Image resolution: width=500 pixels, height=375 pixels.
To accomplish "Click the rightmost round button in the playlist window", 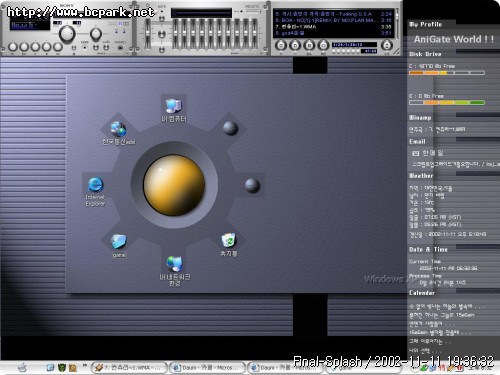I will pyautogui.click(x=387, y=45).
